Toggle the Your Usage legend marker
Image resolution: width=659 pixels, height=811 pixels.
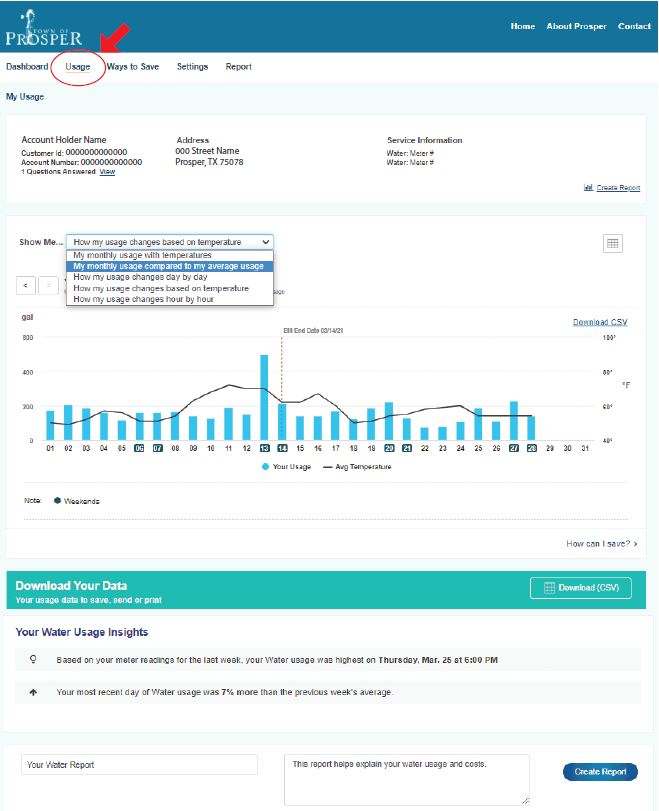pos(265,466)
